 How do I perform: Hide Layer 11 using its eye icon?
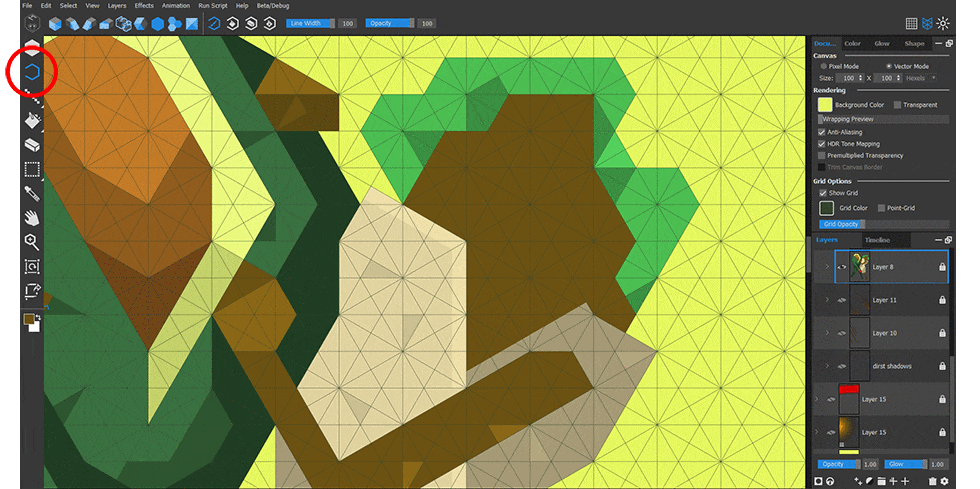pyautogui.click(x=841, y=300)
